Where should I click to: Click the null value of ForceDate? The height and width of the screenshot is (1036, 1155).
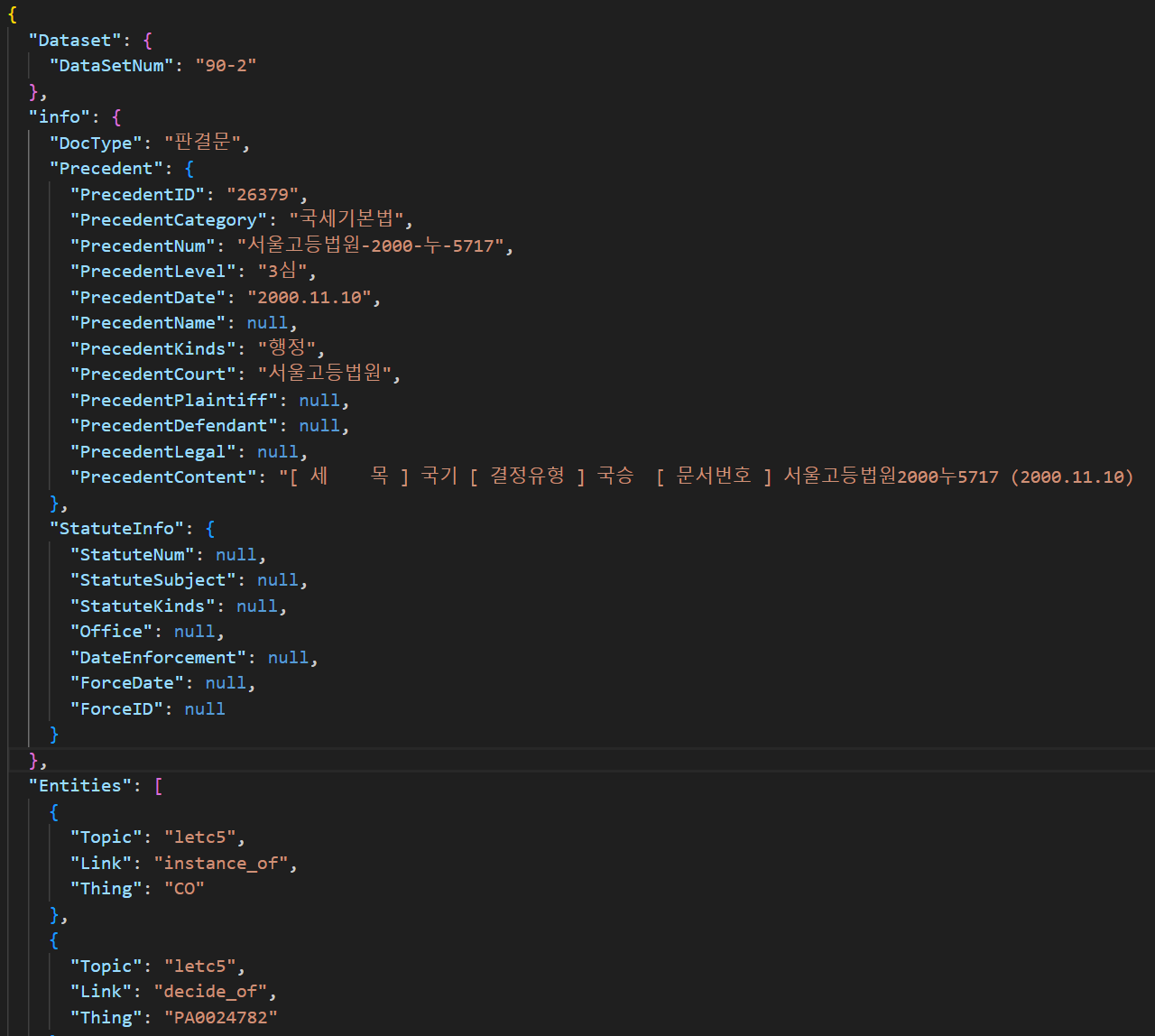tap(226, 683)
